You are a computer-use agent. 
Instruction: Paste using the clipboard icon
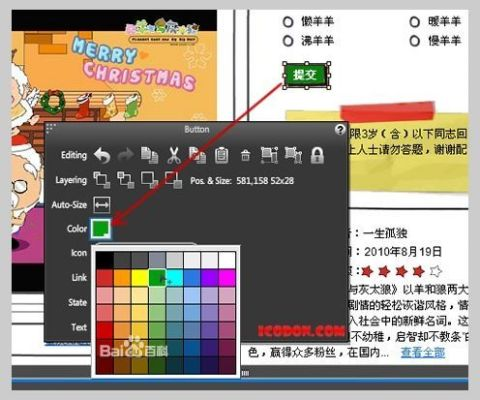coord(222,155)
